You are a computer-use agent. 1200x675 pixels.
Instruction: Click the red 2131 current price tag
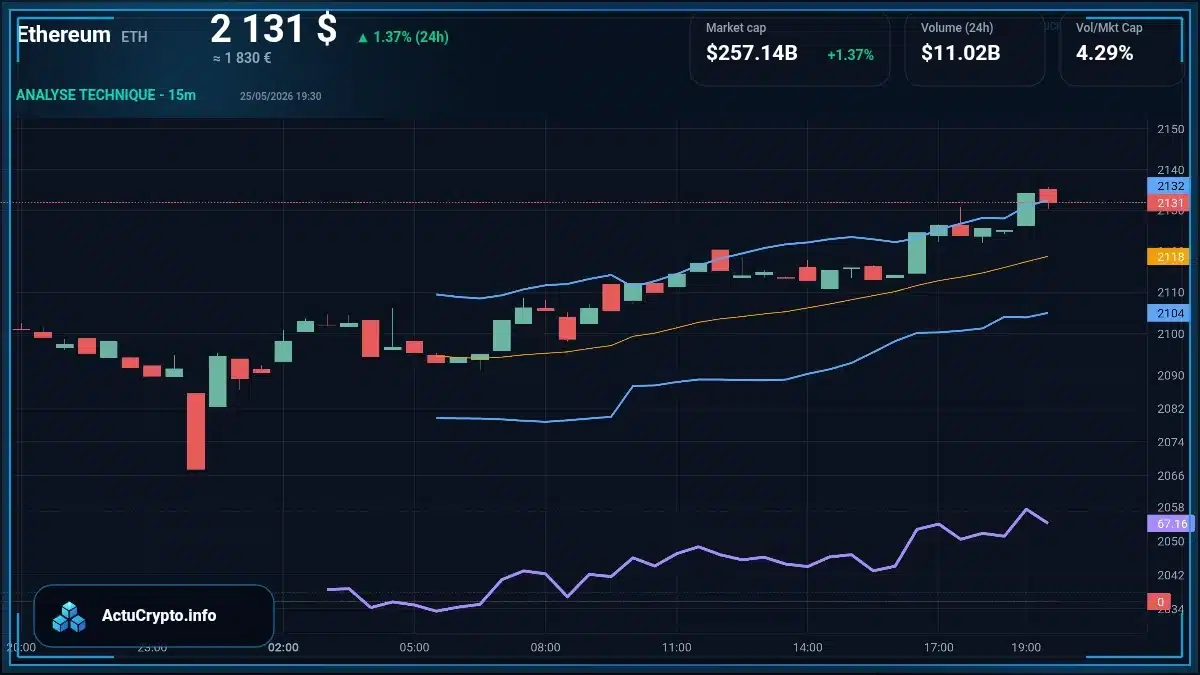coord(1167,203)
